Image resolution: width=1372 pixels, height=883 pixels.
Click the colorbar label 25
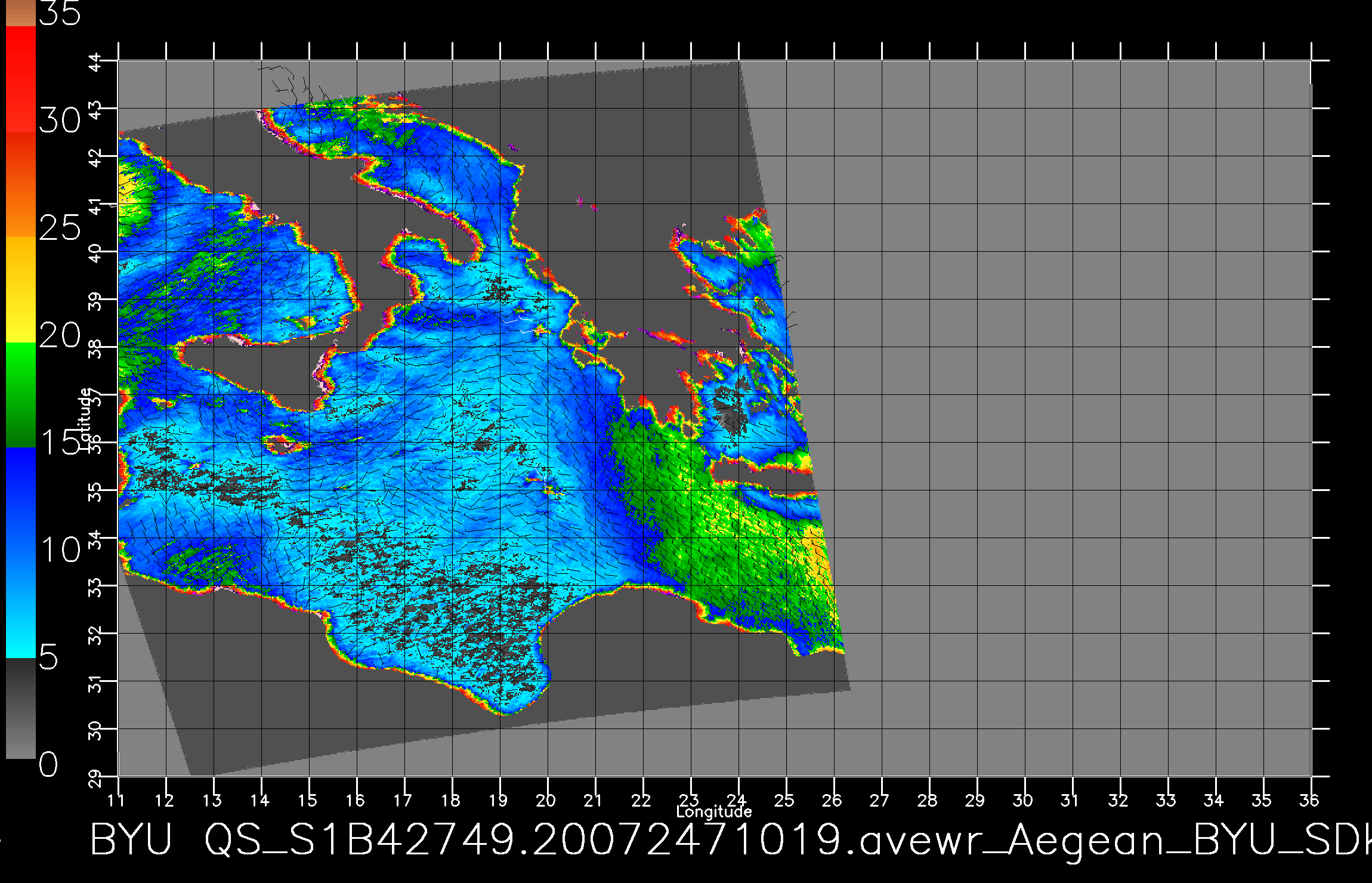[x=60, y=228]
